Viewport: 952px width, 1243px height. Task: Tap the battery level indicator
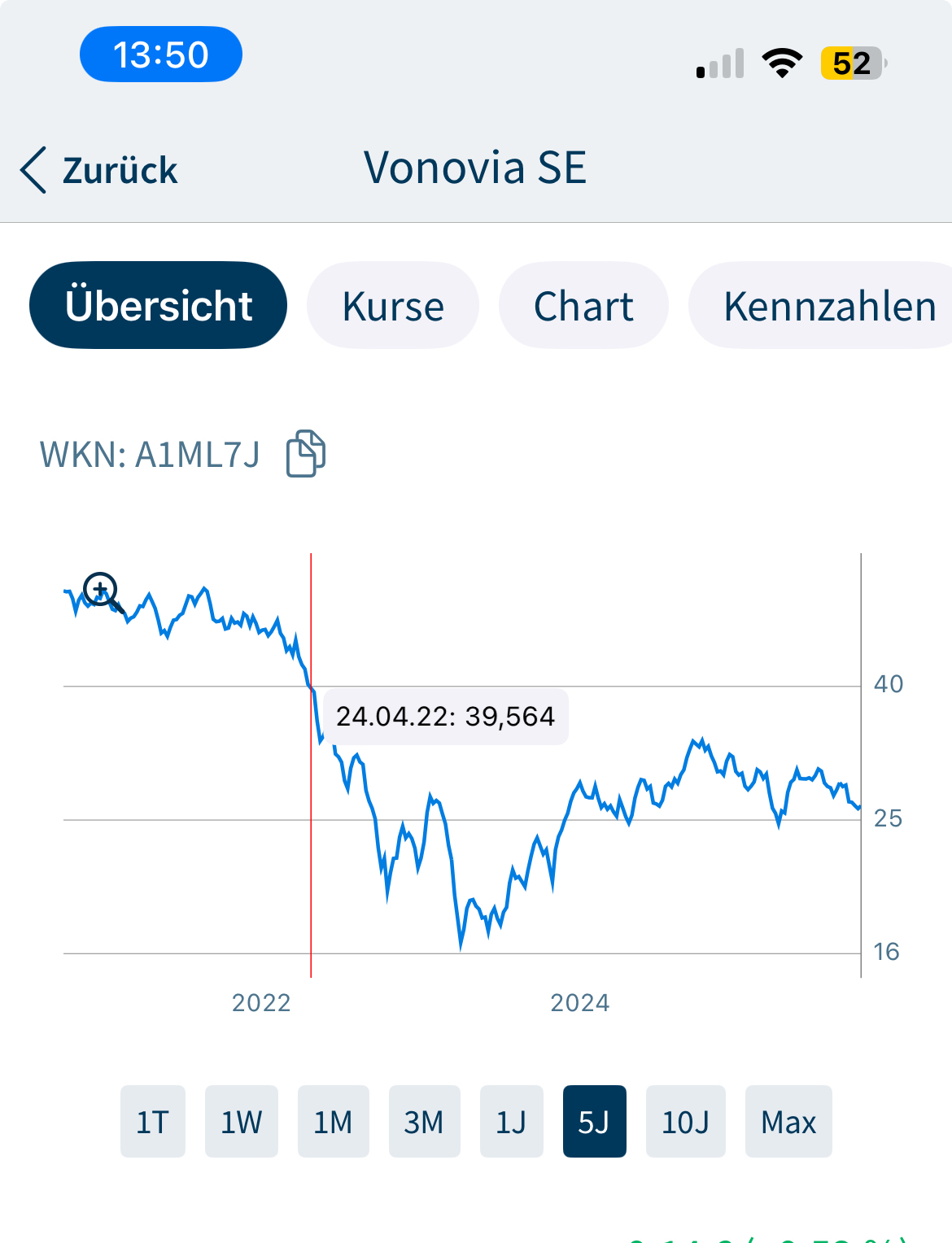853,63
